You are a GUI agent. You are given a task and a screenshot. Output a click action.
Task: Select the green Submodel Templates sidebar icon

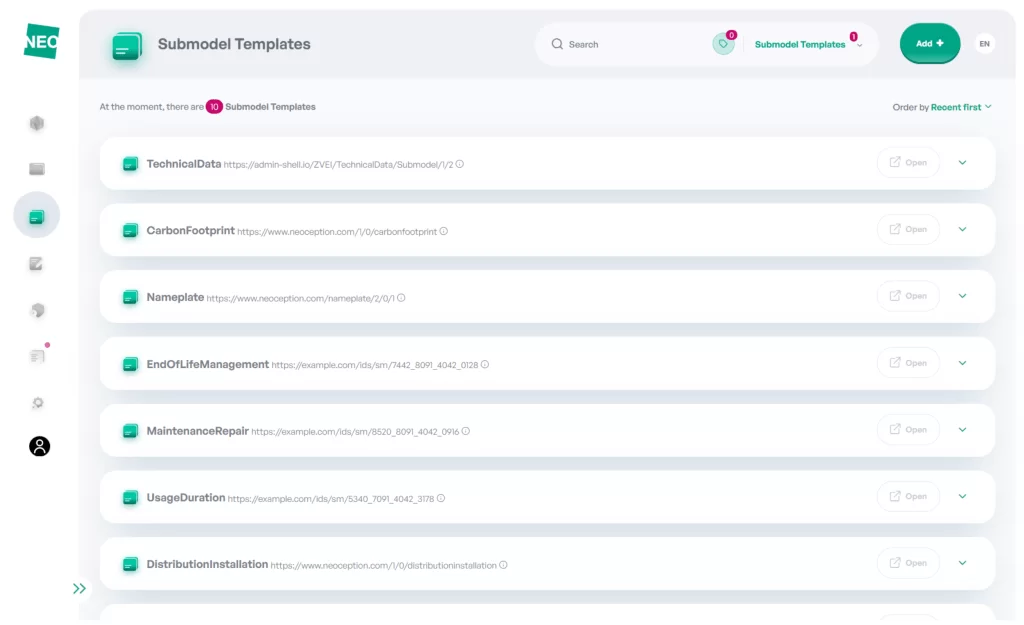tap(37, 216)
